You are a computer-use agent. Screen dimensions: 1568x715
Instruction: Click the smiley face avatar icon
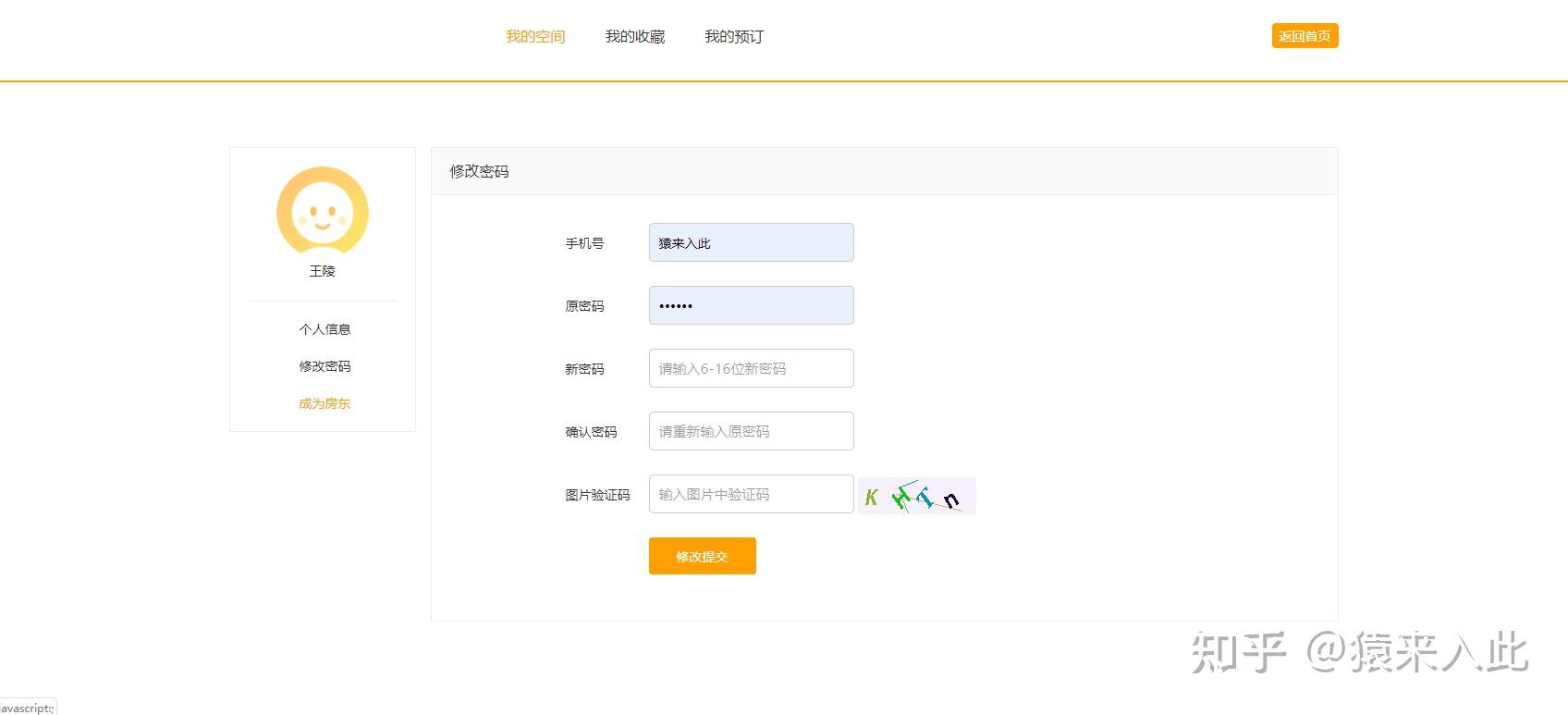coord(323,212)
